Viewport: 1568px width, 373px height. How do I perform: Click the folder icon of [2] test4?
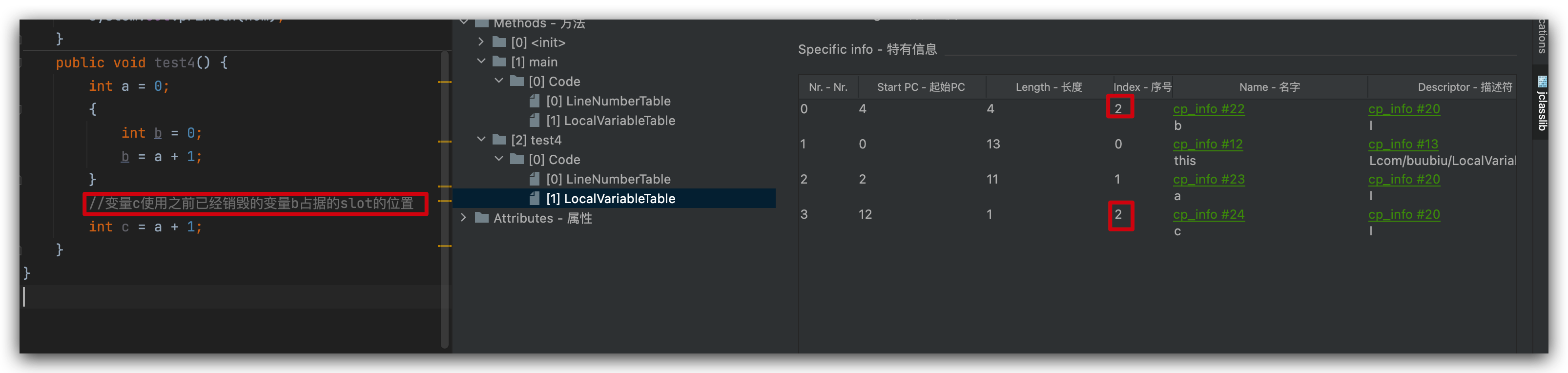tap(500, 140)
